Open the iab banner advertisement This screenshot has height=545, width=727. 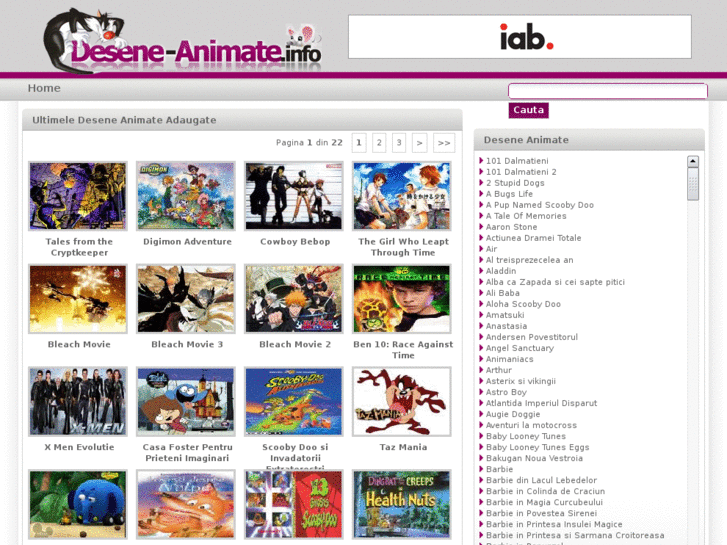pyautogui.click(x=520, y=37)
